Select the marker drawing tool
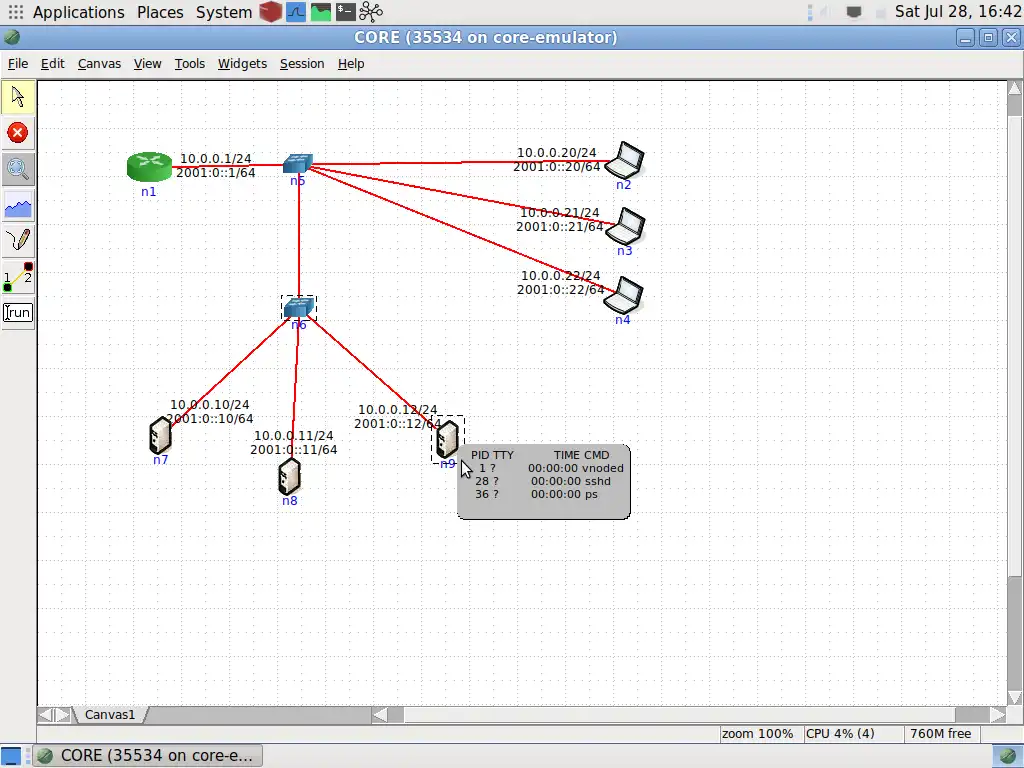Viewport: 1024px width, 768px height. coord(17,240)
